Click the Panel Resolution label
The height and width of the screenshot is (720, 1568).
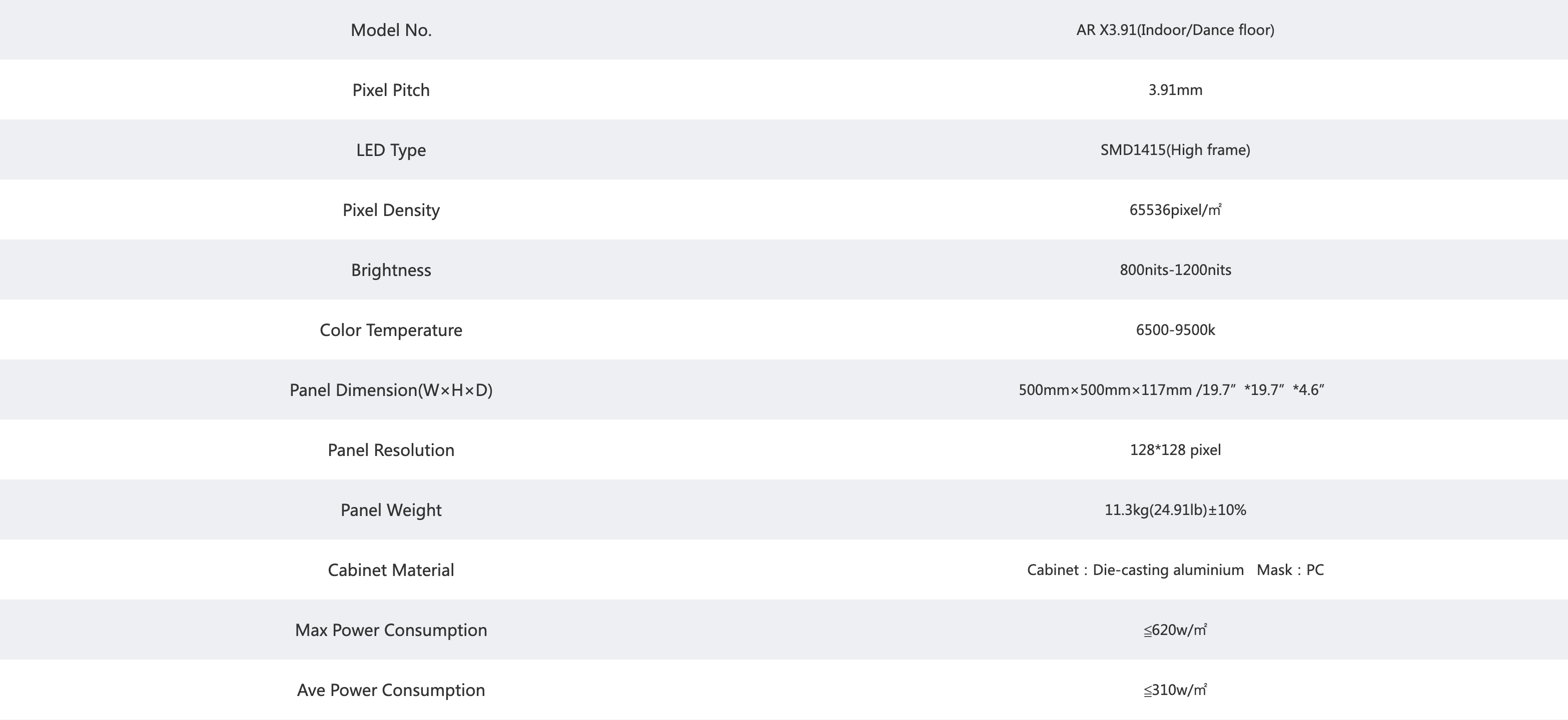[x=391, y=450]
